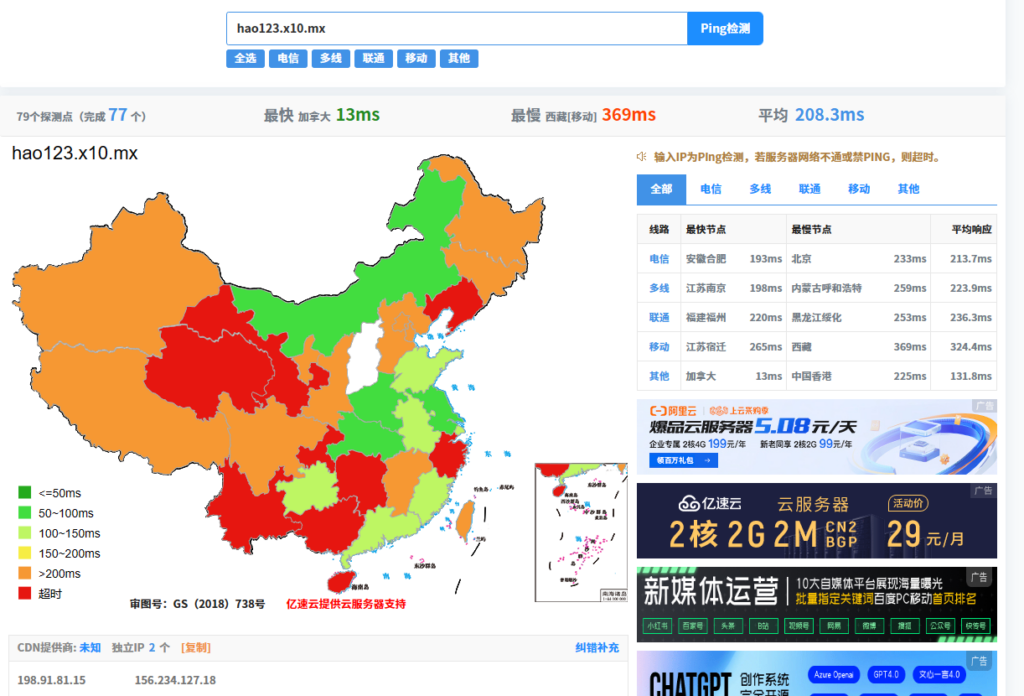
Task: Toggle the 电信 filter below the search box
Action: [x=288, y=59]
